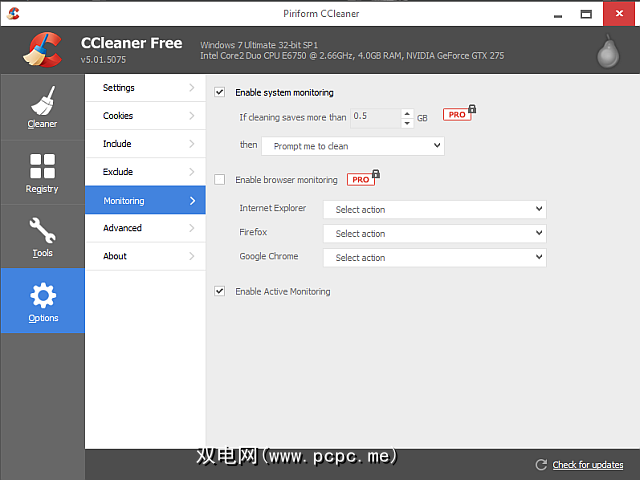Open the 'Prompt me to clean' dropdown
This screenshot has width=640, height=480.
point(353,146)
